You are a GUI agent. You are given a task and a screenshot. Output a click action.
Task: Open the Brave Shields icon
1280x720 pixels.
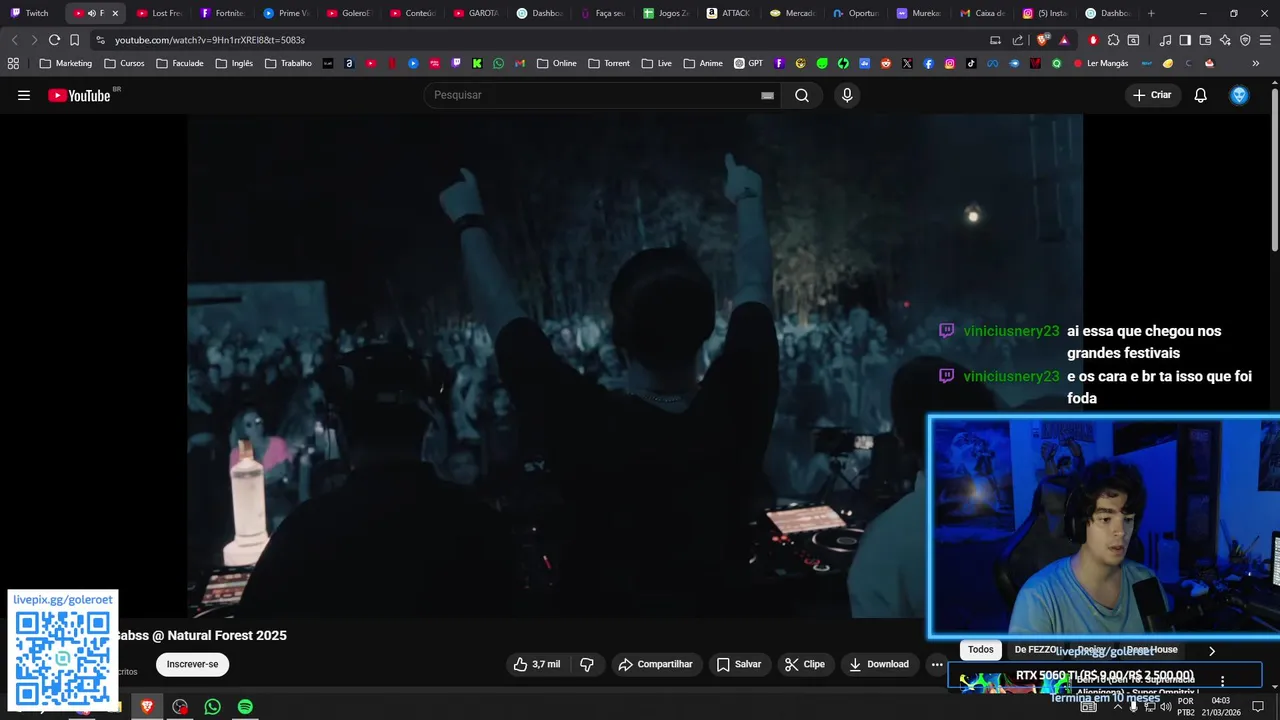[x=1043, y=40]
